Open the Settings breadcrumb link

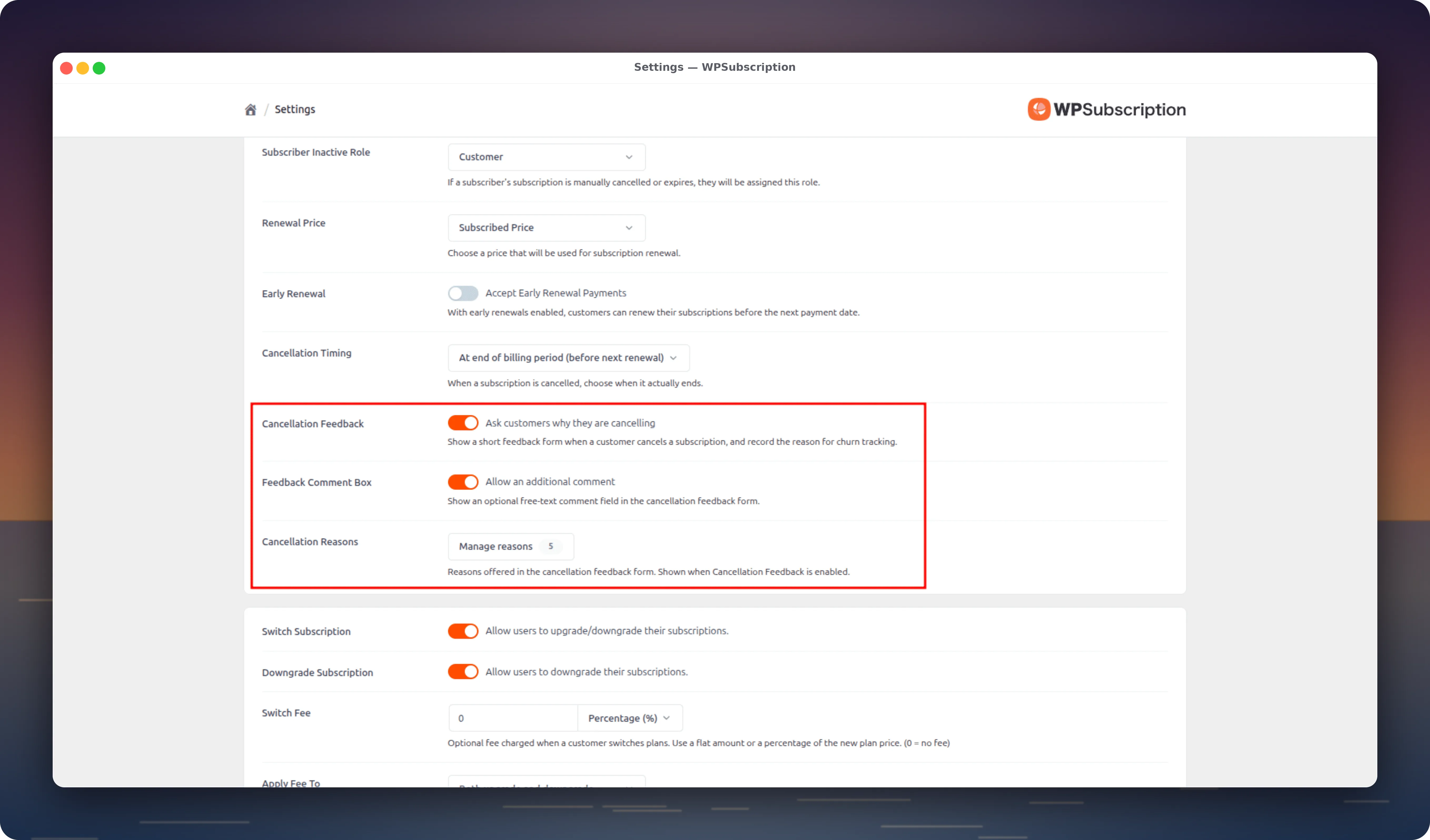click(x=295, y=110)
